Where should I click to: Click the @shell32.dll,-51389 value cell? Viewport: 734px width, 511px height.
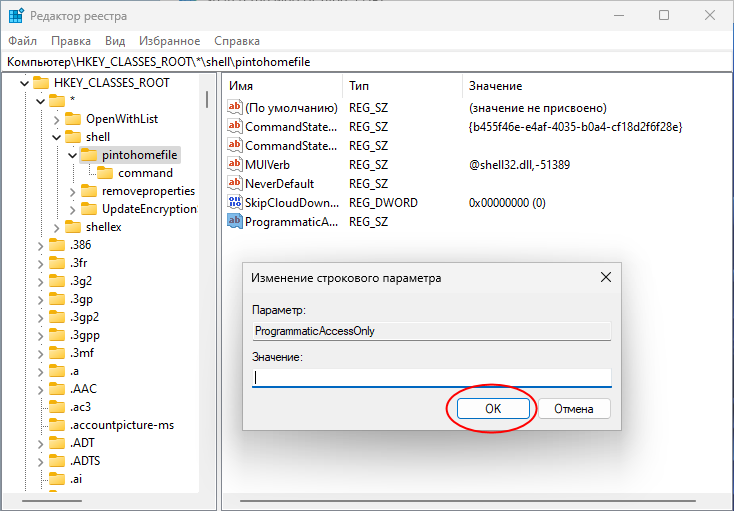[x=519, y=165]
